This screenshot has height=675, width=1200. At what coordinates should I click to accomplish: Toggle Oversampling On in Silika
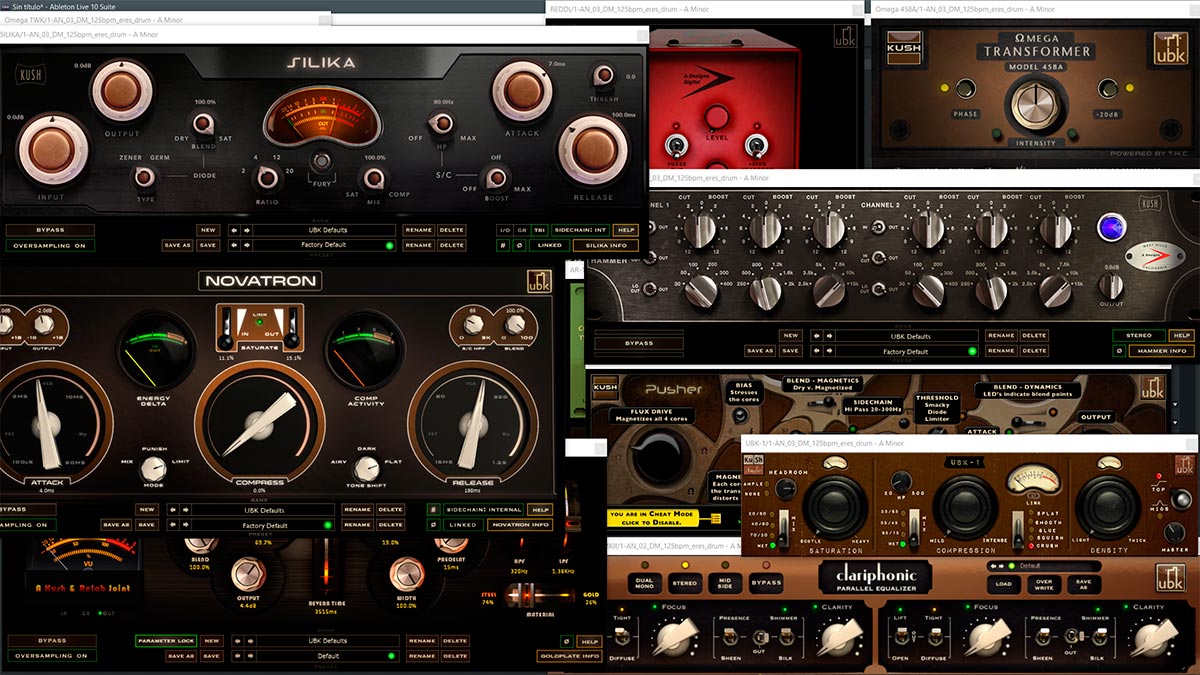[50, 245]
